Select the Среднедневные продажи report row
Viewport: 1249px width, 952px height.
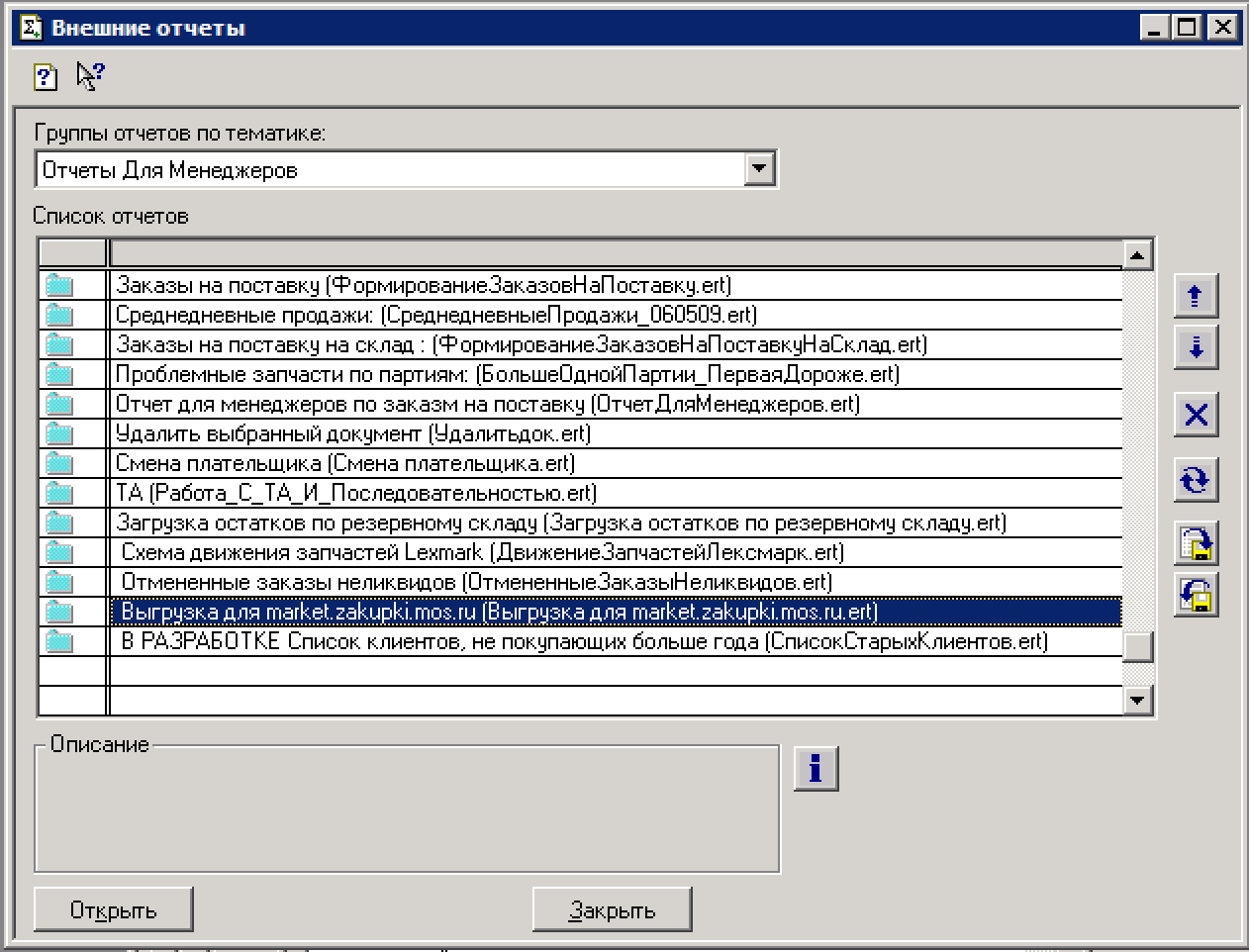[x=435, y=315]
